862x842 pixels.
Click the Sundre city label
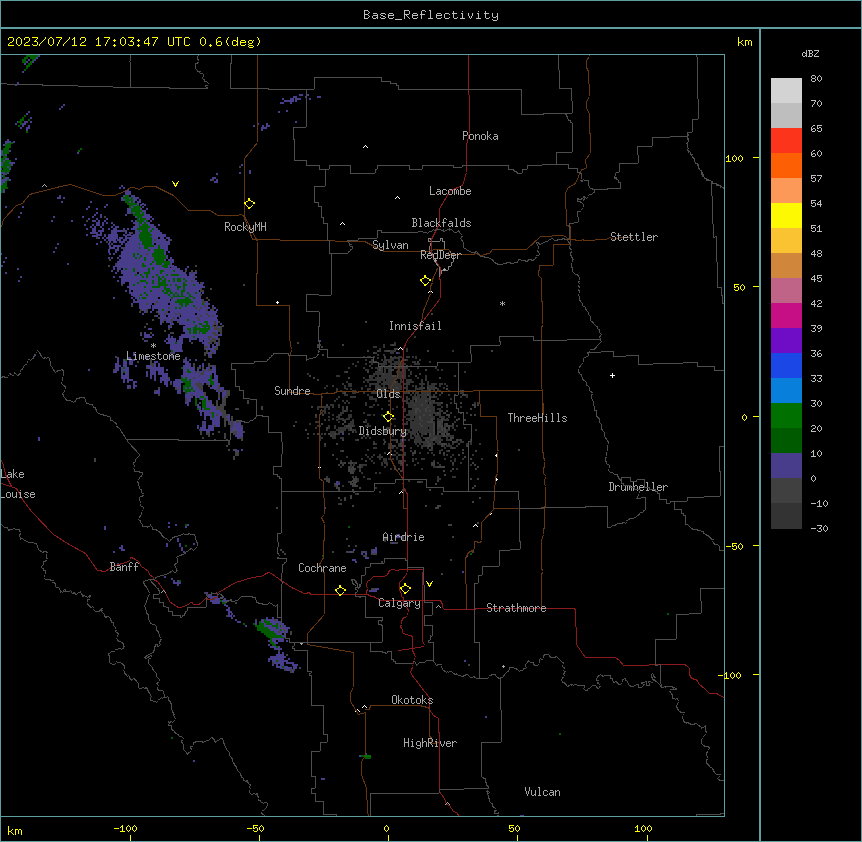(x=292, y=391)
